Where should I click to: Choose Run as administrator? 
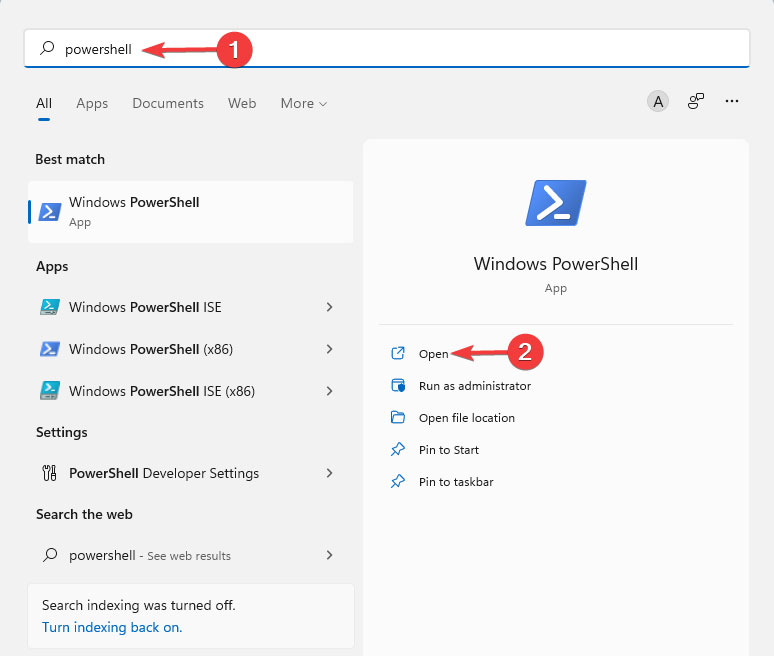[x=475, y=386]
